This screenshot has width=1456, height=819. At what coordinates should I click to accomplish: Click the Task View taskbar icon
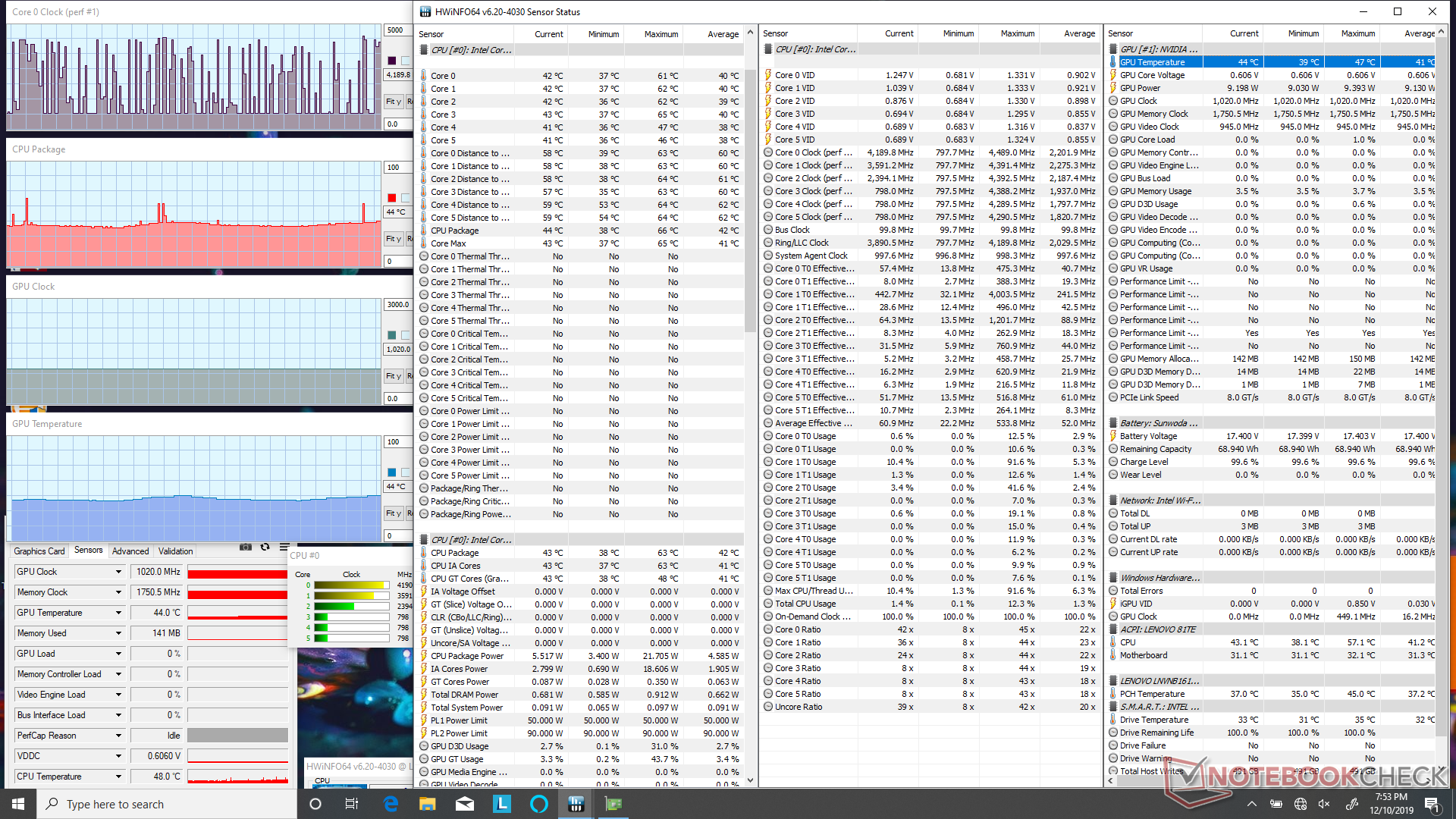[x=351, y=804]
